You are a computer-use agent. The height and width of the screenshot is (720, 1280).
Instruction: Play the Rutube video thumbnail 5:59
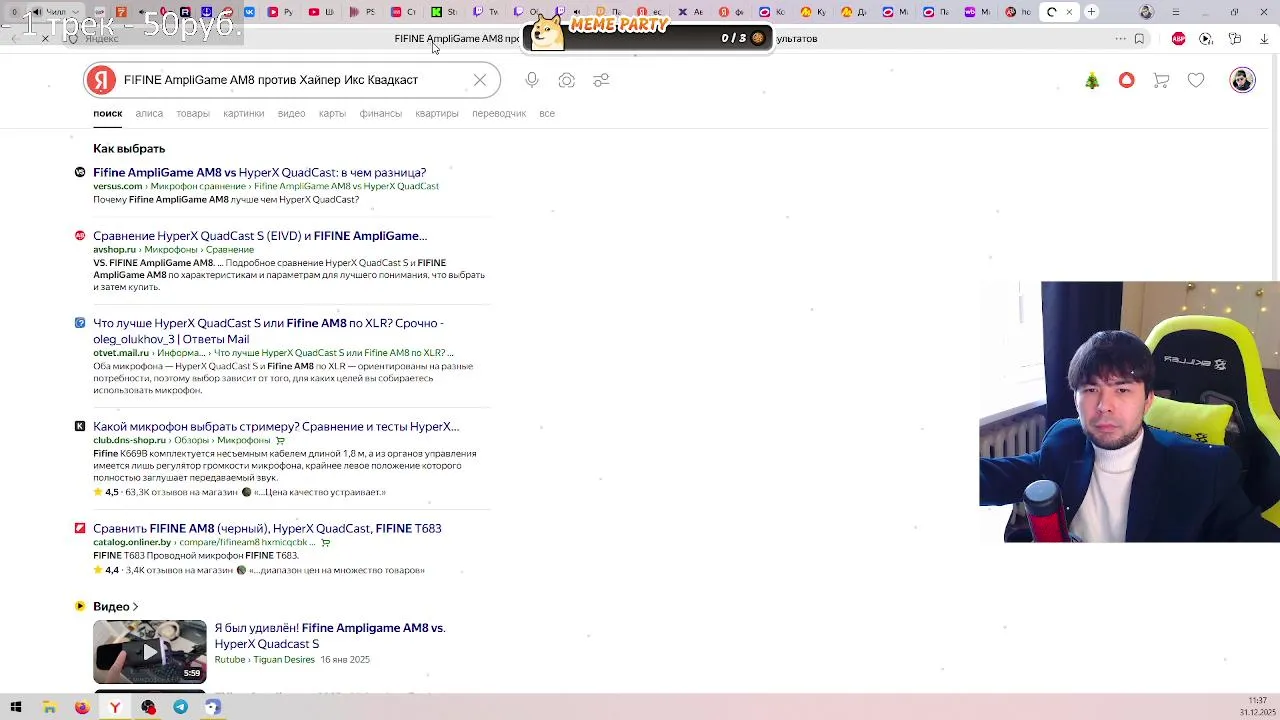(150, 651)
